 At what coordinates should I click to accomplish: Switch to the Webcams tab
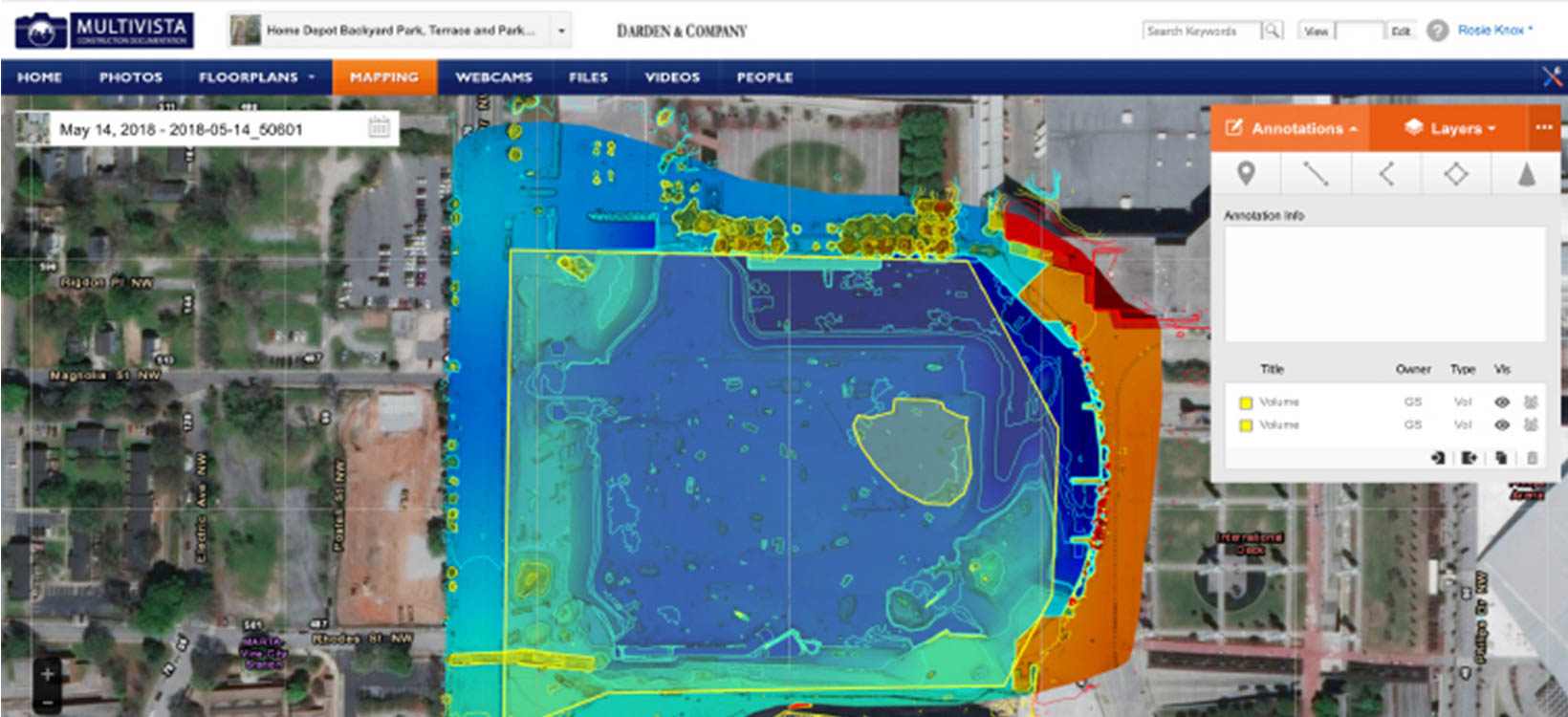pyautogui.click(x=493, y=77)
